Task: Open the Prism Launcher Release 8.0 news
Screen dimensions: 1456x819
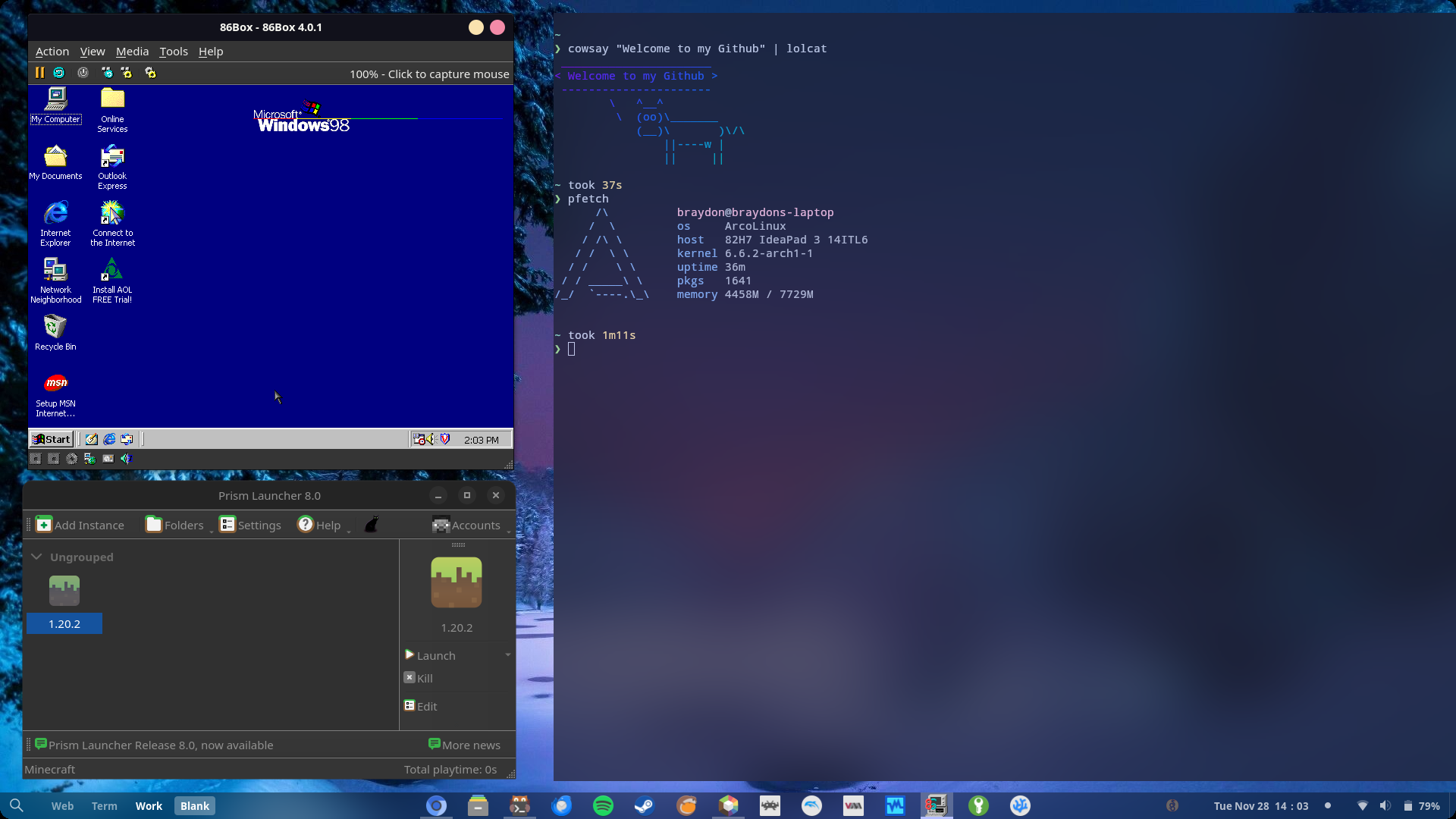Action: click(154, 745)
